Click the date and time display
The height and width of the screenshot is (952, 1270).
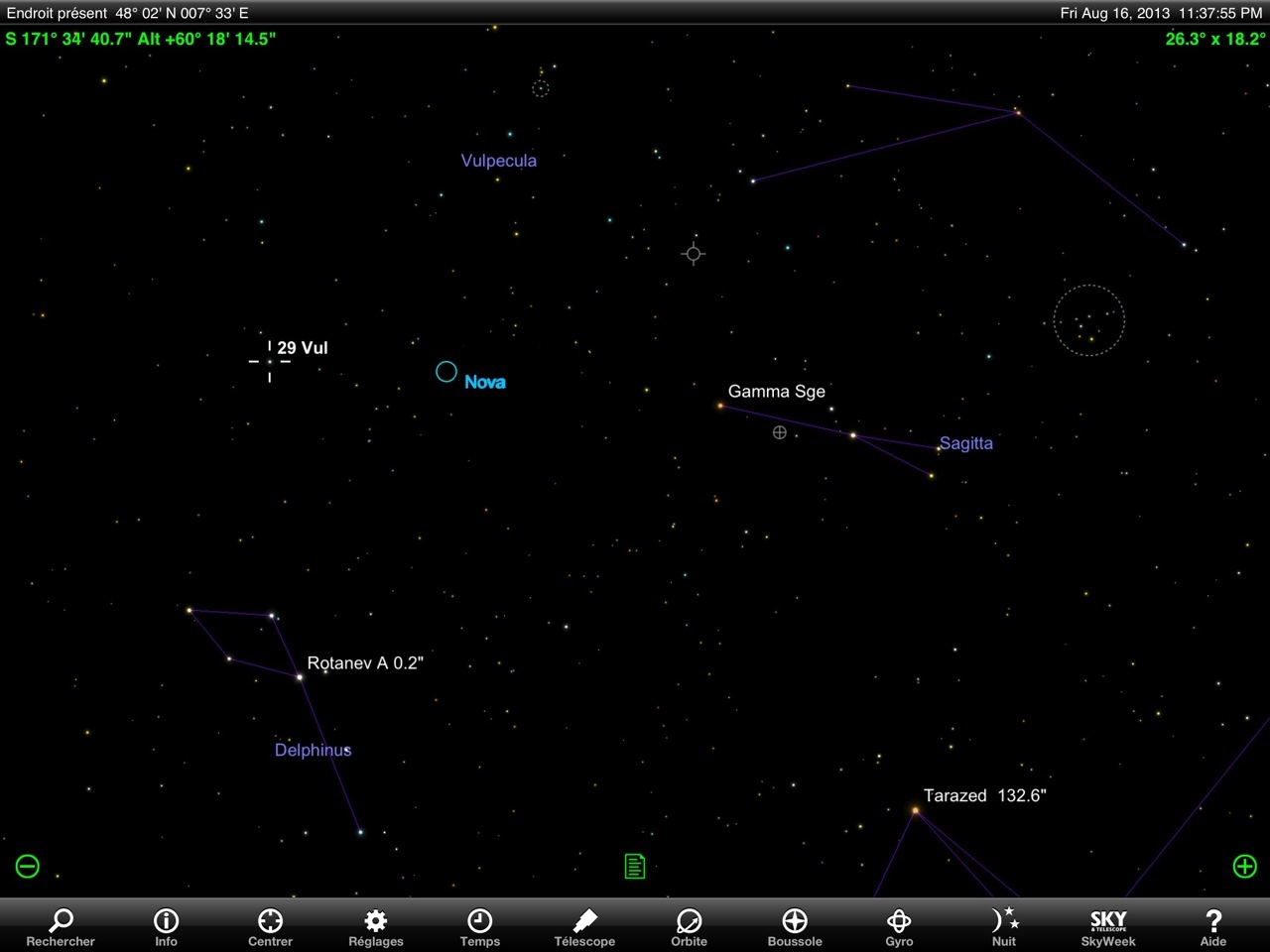pos(1161,13)
